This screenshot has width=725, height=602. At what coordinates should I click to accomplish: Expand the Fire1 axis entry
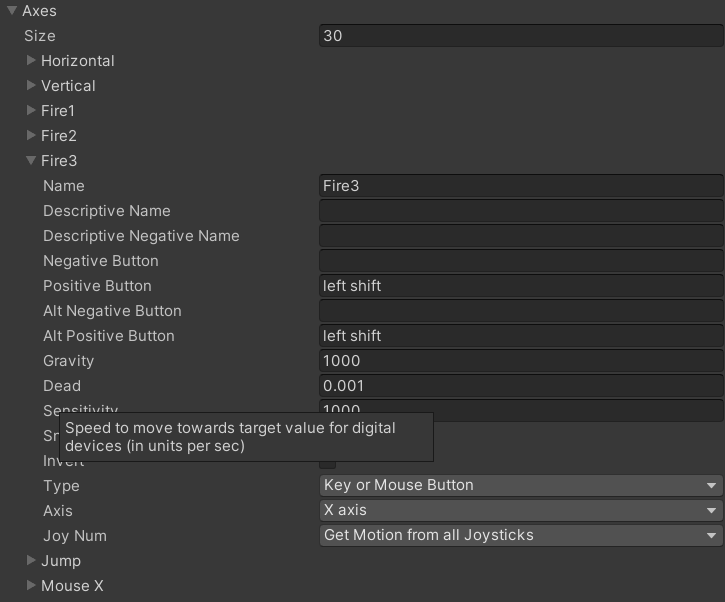coord(31,110)
